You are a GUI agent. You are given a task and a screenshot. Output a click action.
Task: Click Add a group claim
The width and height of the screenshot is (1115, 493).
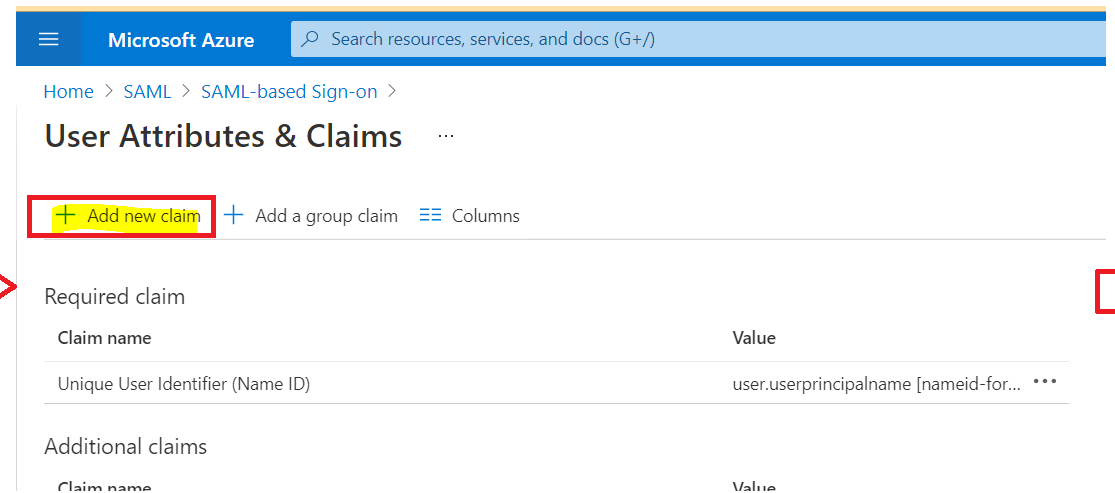(x=311, y=216)
